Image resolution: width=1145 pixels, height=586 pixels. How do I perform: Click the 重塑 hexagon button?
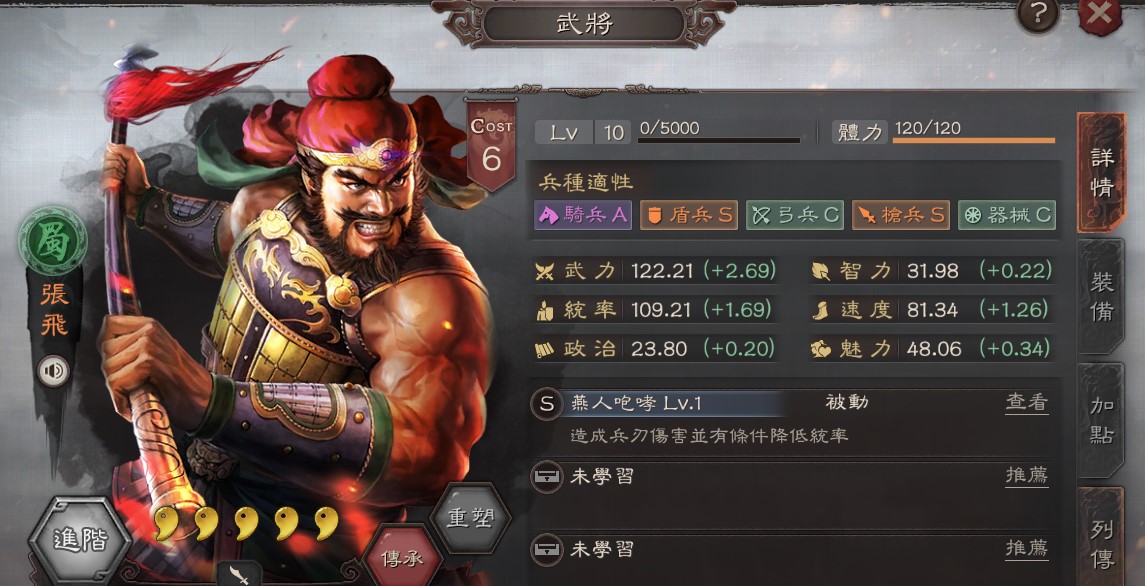pyautogui.click(x=470, y=520)
